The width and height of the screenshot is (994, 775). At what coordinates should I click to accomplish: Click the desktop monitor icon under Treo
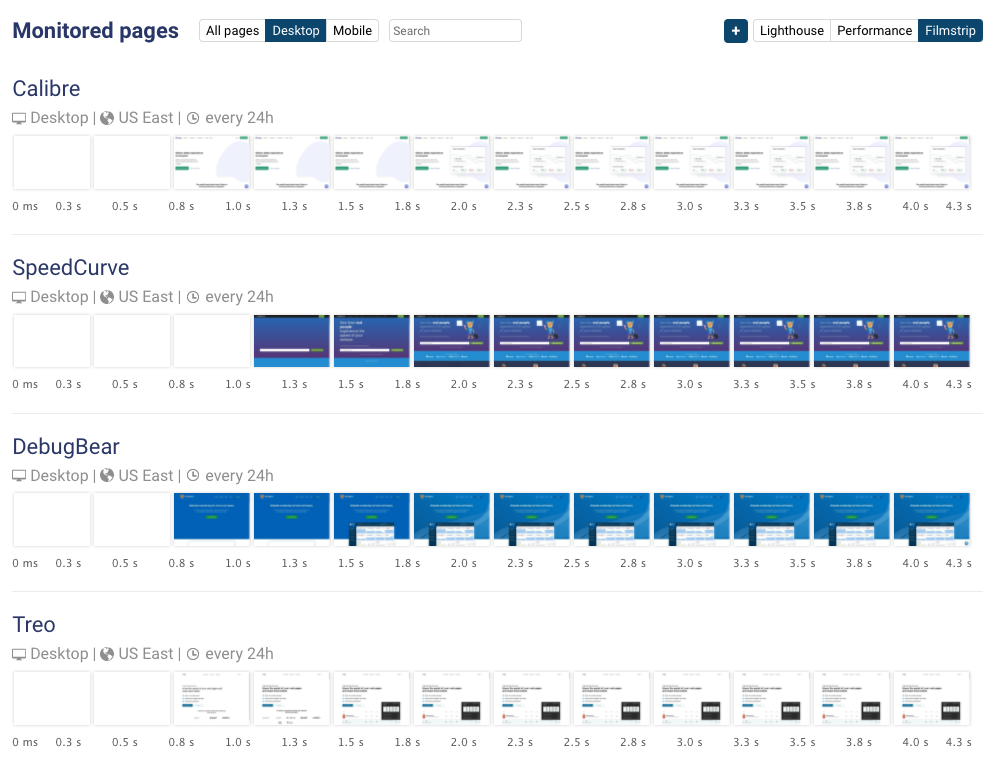[19, 654]
